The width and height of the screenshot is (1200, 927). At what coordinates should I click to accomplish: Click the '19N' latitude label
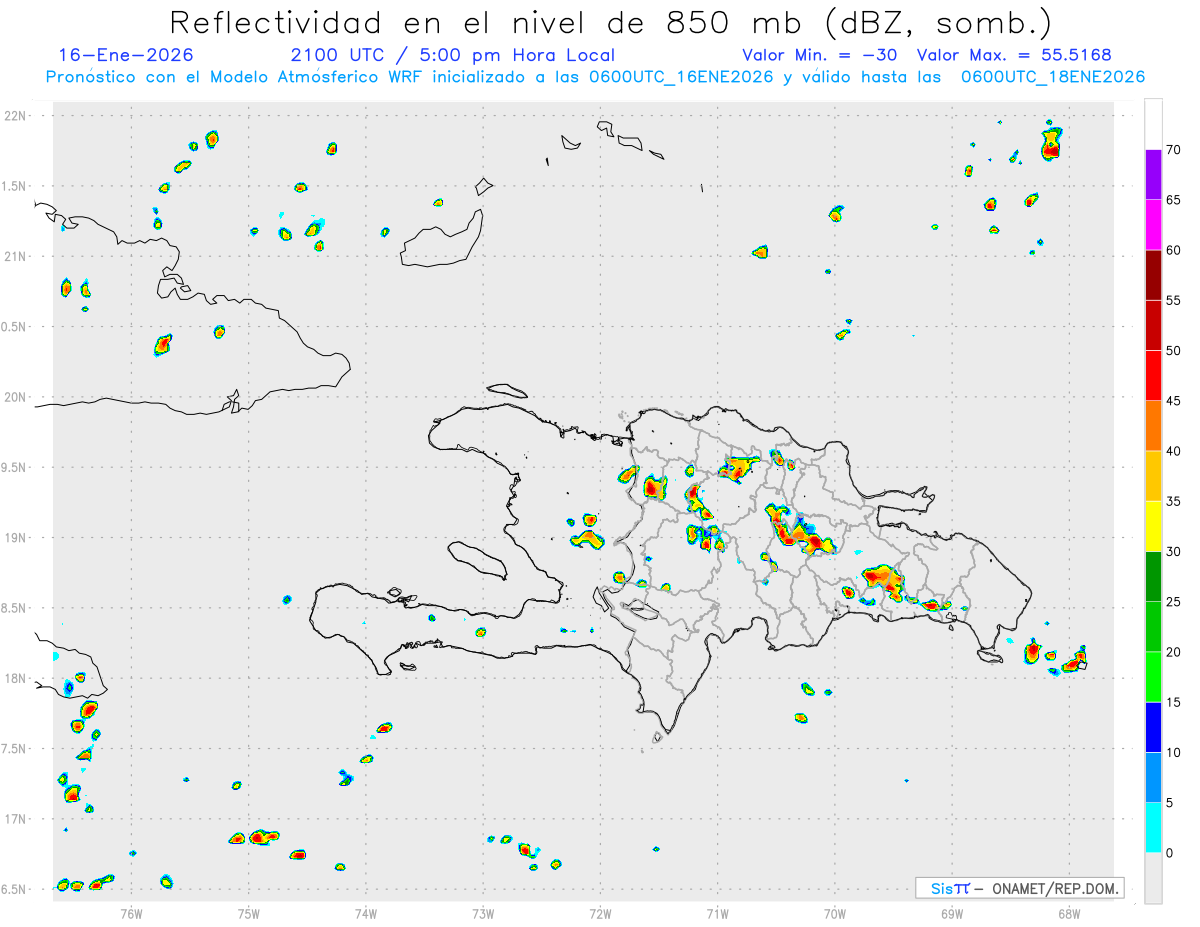coord(17,537)
